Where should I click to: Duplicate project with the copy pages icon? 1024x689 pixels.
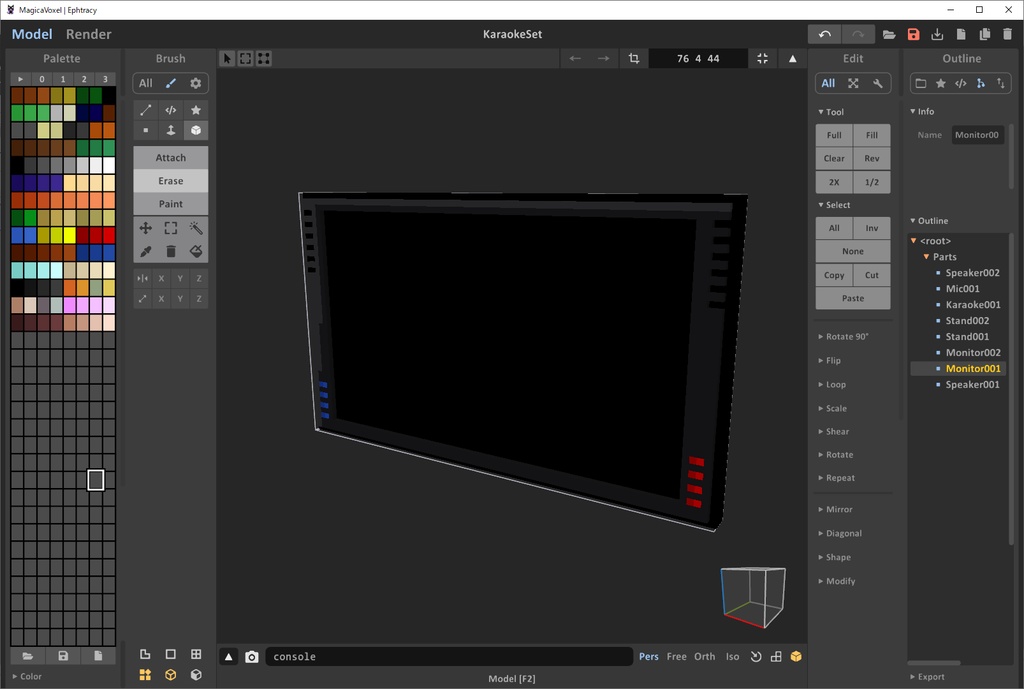coord(984,35)
